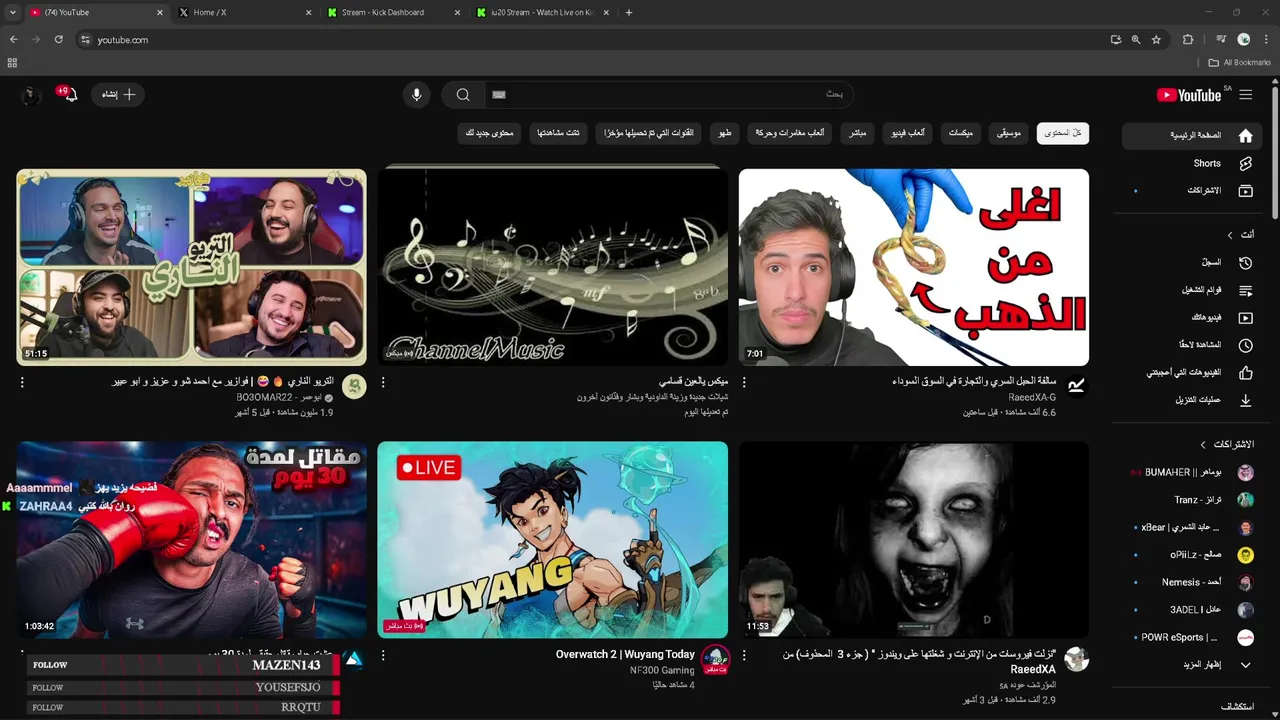The width and height of the screenshot is (1280, 720).
Task: Select the Recently uploaded (القنوات التي تم تحميلها مؤخرًا) chip
Action: point(650,133)
